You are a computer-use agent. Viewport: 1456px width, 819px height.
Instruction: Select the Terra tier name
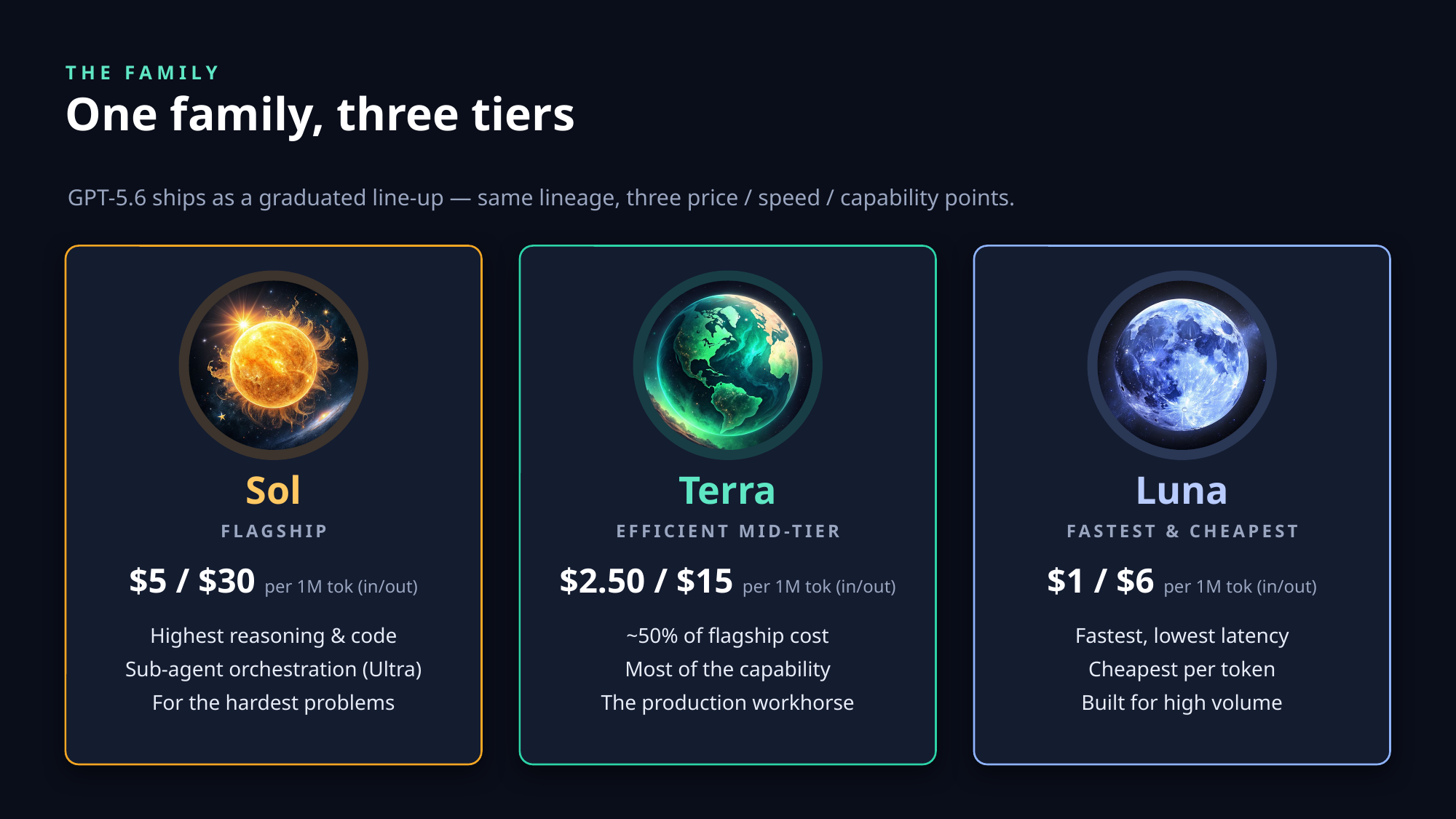(x=727, y=491)
